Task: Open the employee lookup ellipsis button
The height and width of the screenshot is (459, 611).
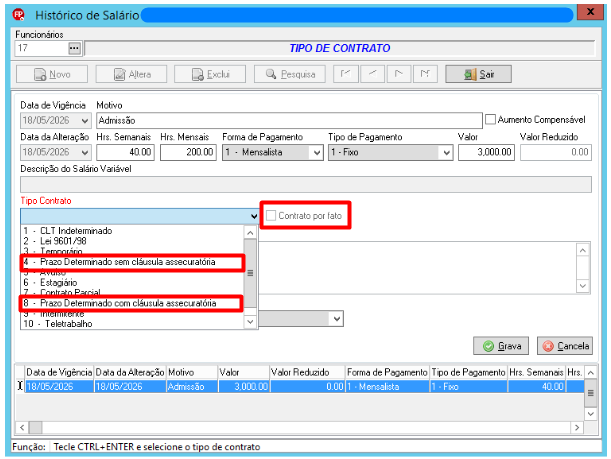Action: tap(74, 48)
